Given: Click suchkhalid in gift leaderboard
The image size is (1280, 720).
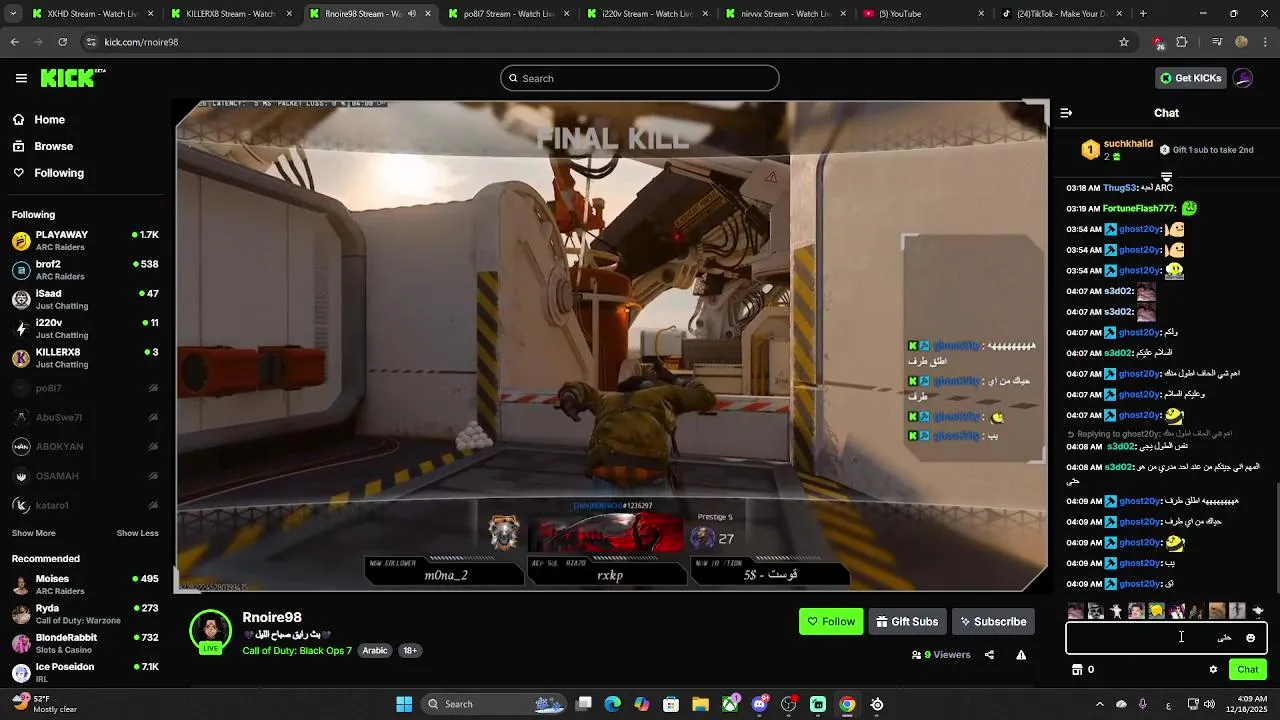Looking at the screenshot, I should tap(1128, 144).
